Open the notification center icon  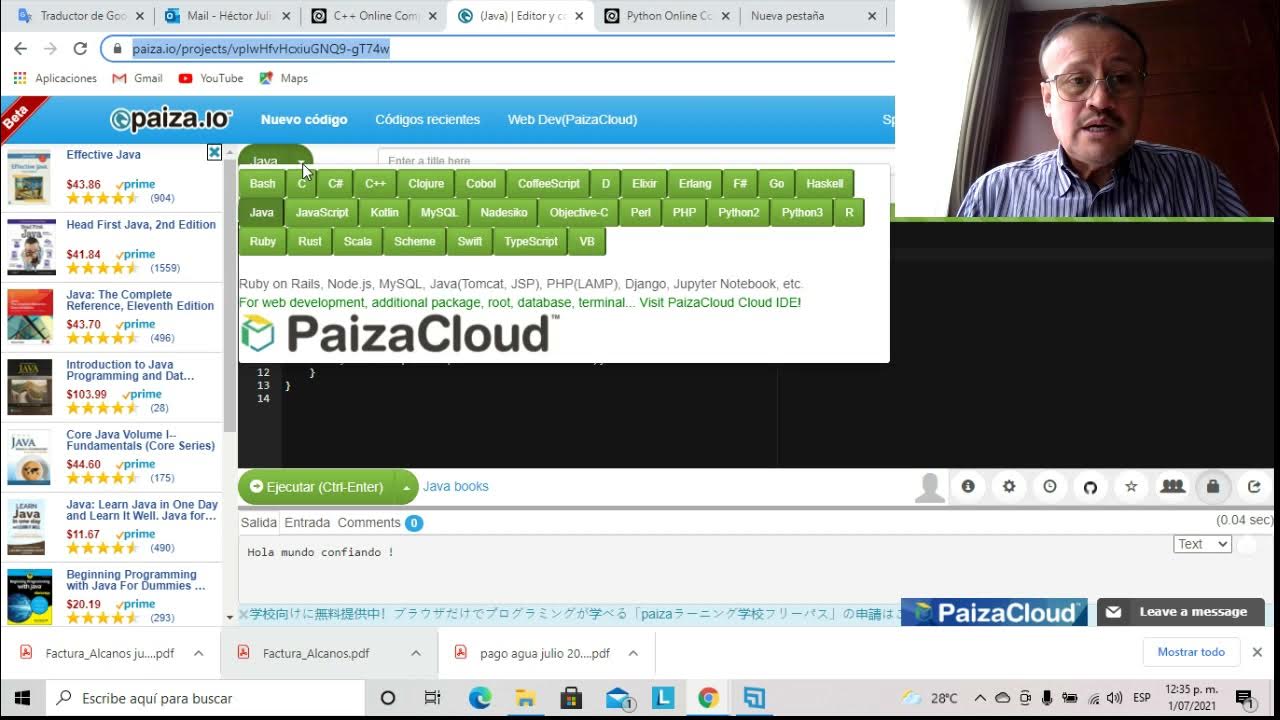click(x=1244, y=698)
